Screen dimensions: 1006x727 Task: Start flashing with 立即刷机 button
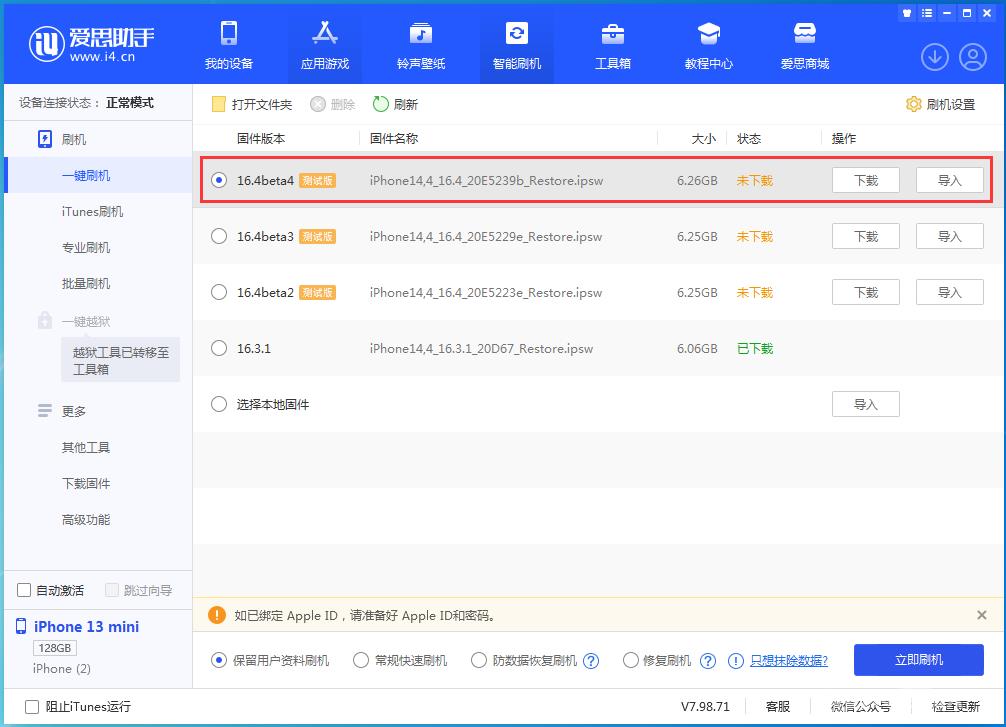(917, 660)
